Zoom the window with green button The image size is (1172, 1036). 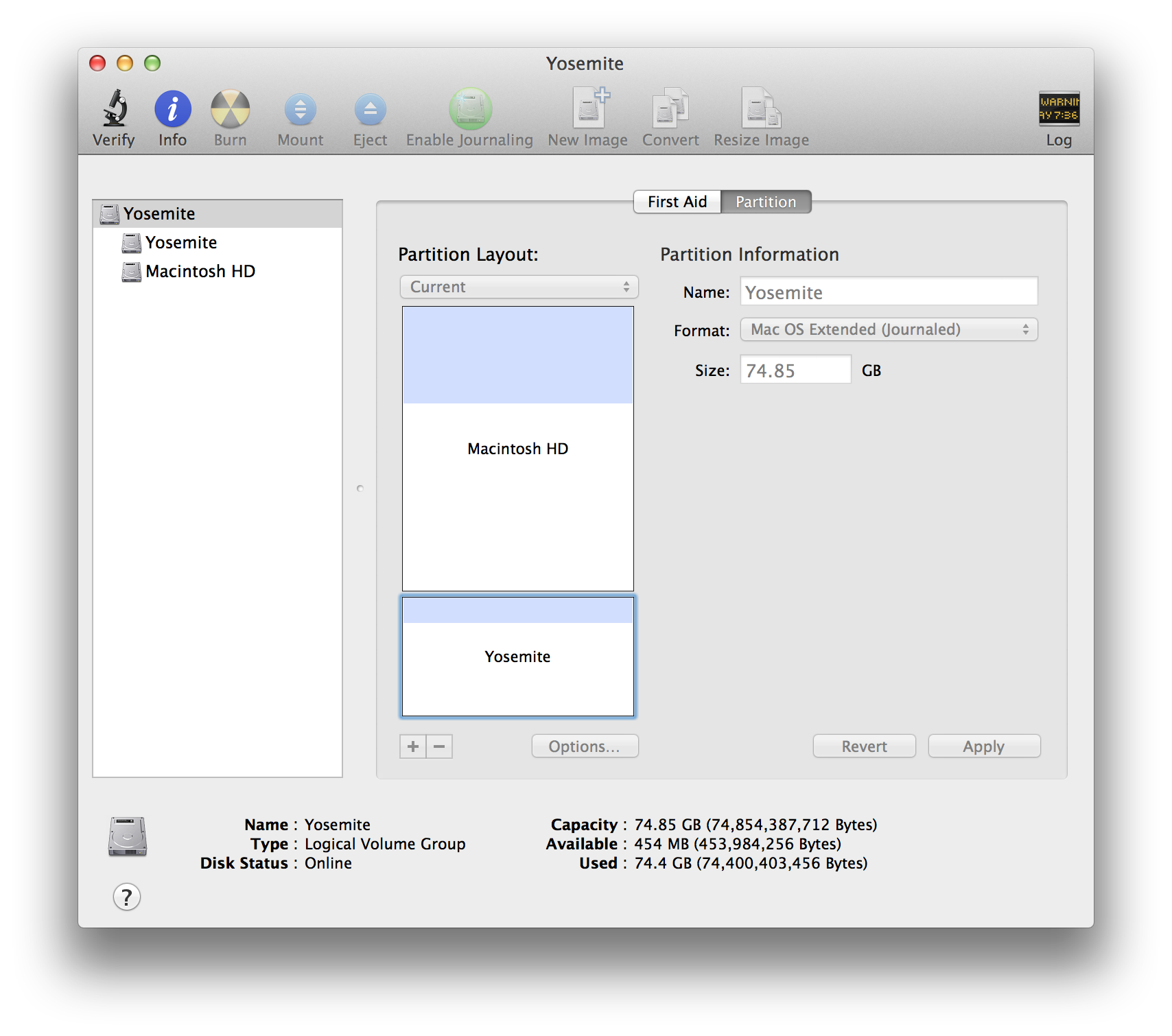[152, 63]
